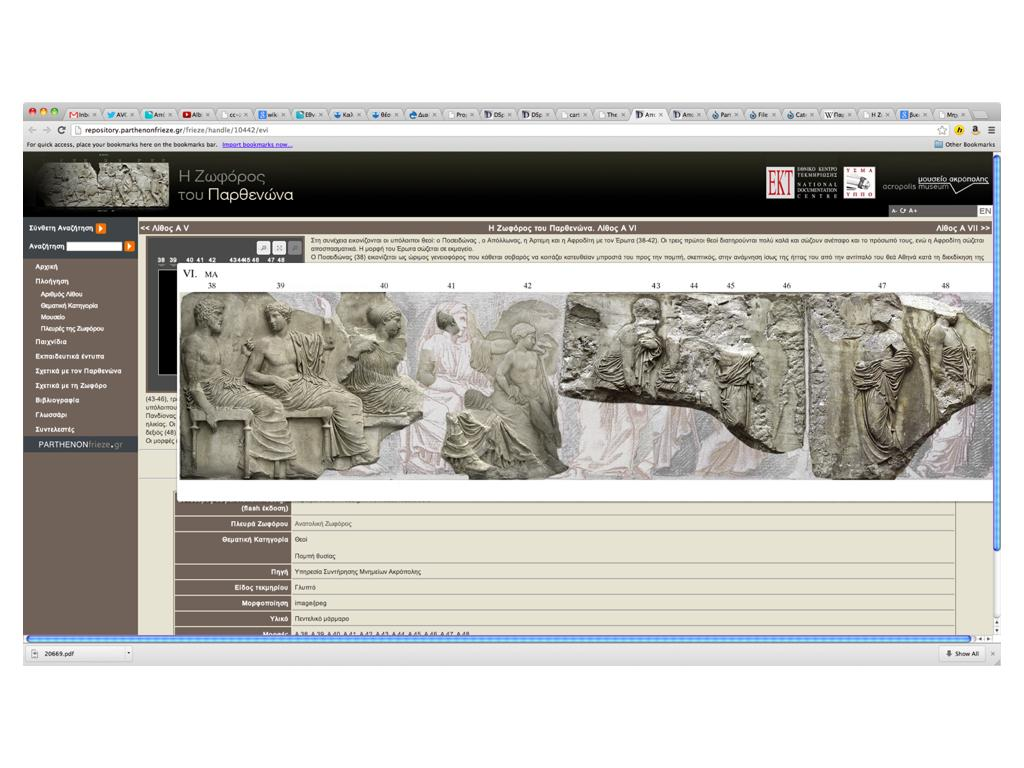Click the greyed-out zoom icon in viewer

tap(295, 248)
